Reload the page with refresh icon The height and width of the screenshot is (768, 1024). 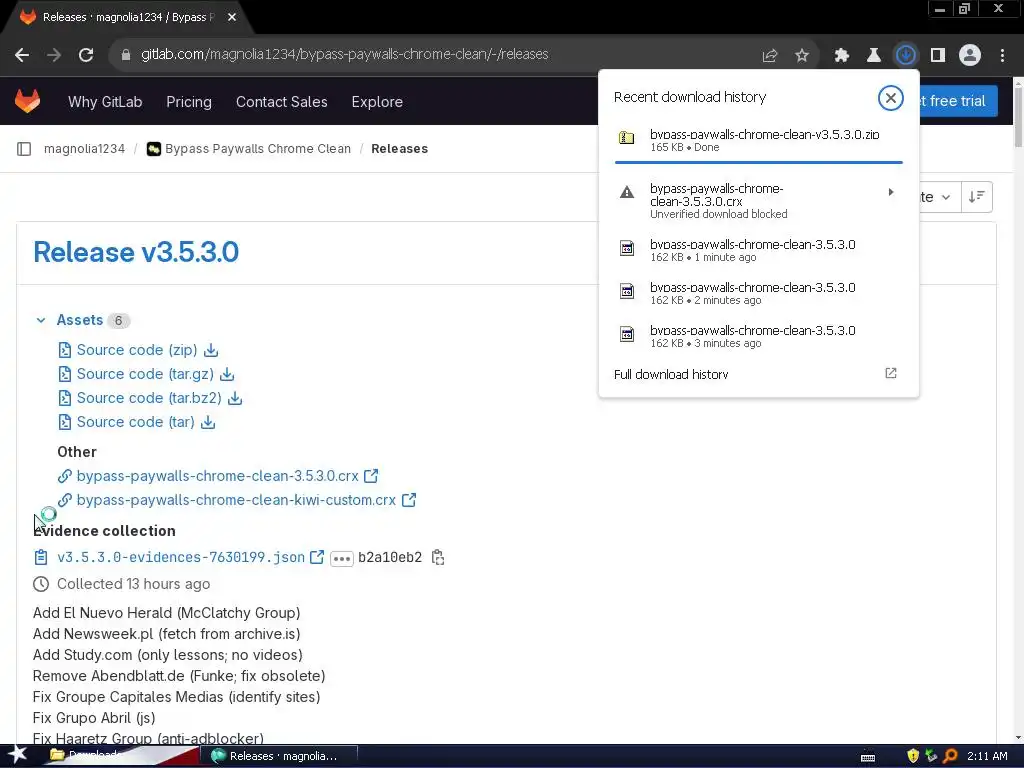(x=86, y=55)
